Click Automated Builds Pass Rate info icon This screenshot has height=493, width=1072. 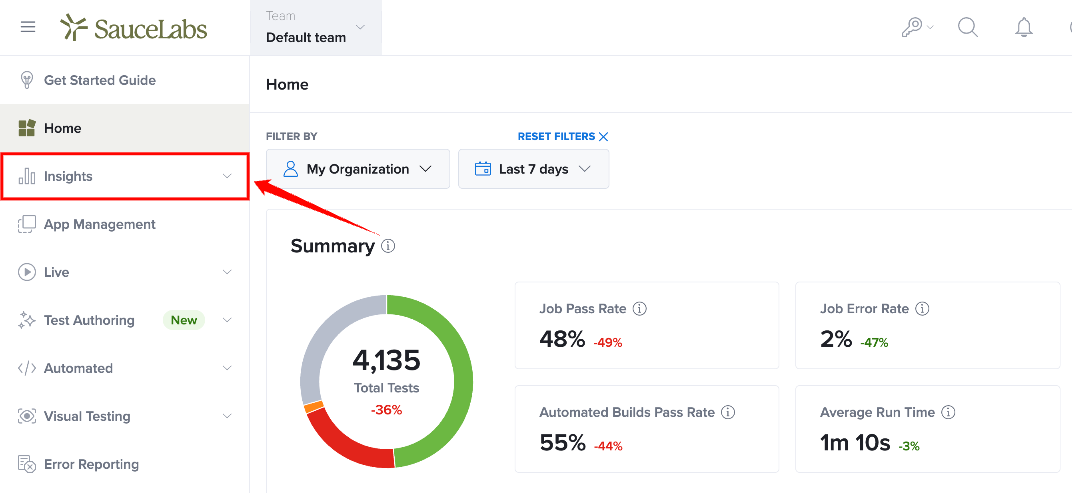click(728, 413)
